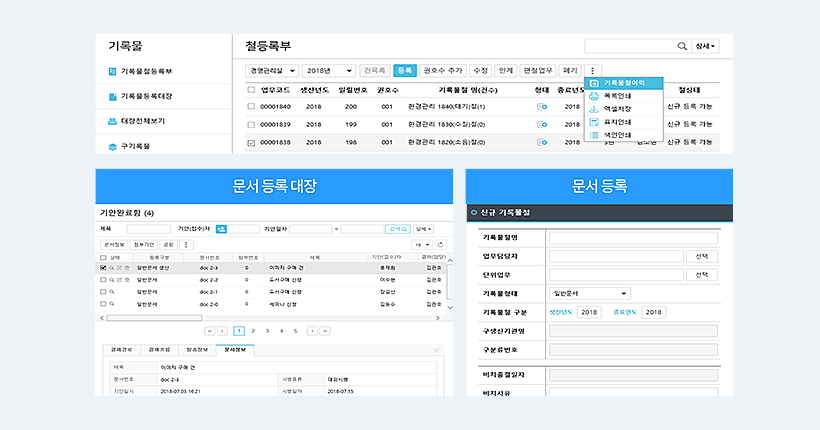Click into the 철등록부 search field
820x430 pixels.
pos(630,46)
